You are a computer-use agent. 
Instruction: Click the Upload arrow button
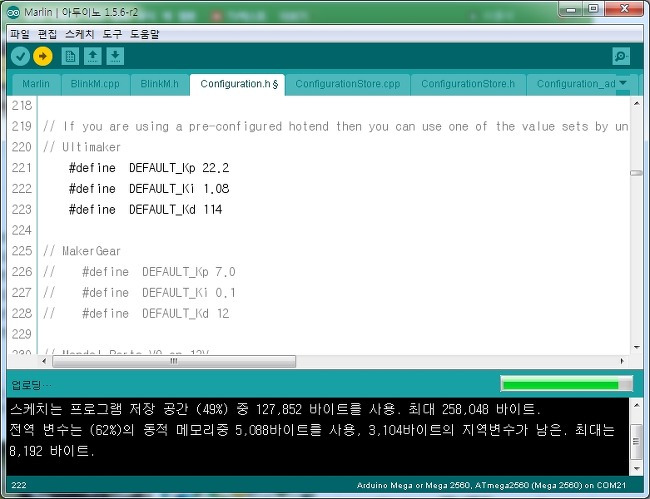[43, 56]
